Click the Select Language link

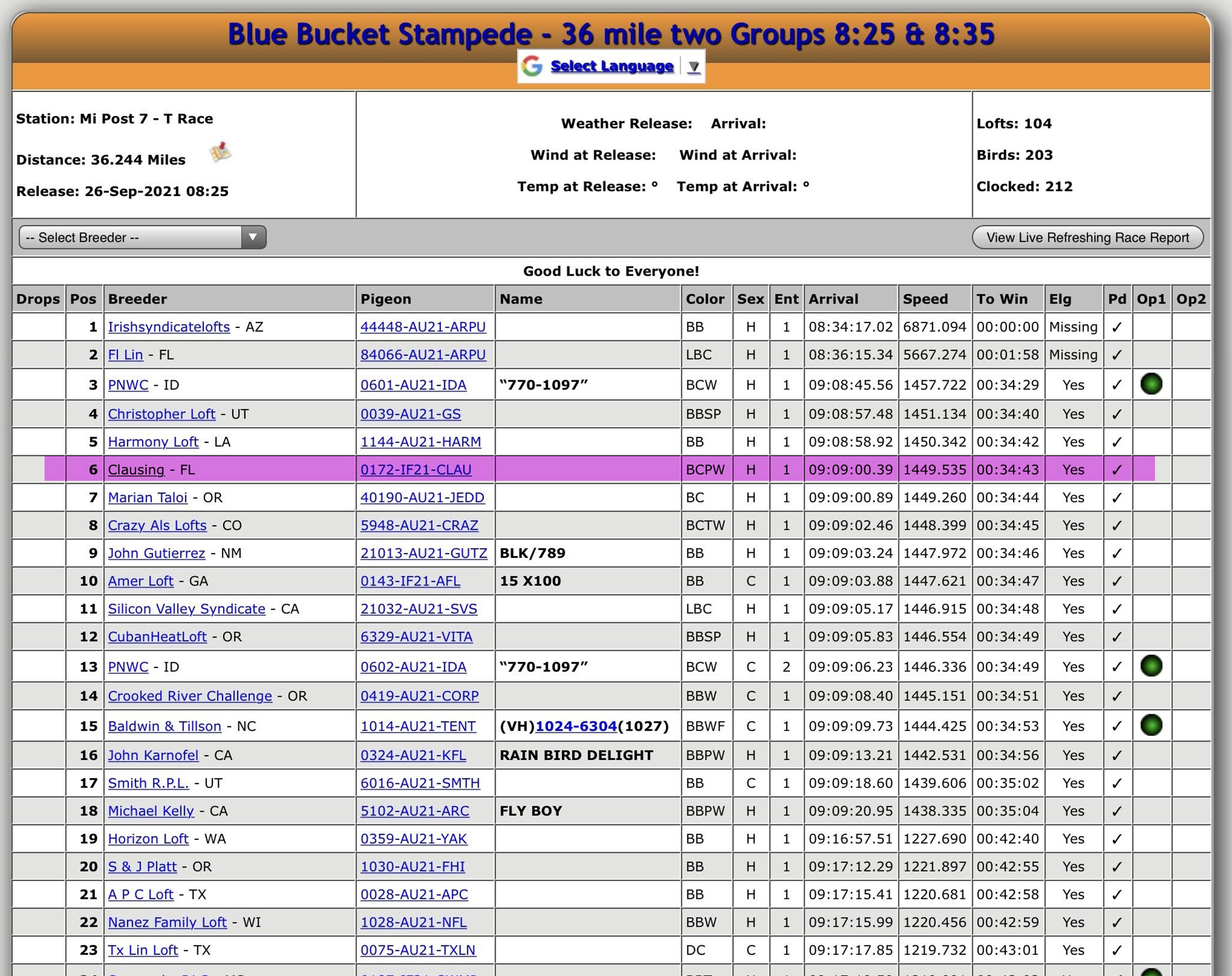click(x=612, y=66)
